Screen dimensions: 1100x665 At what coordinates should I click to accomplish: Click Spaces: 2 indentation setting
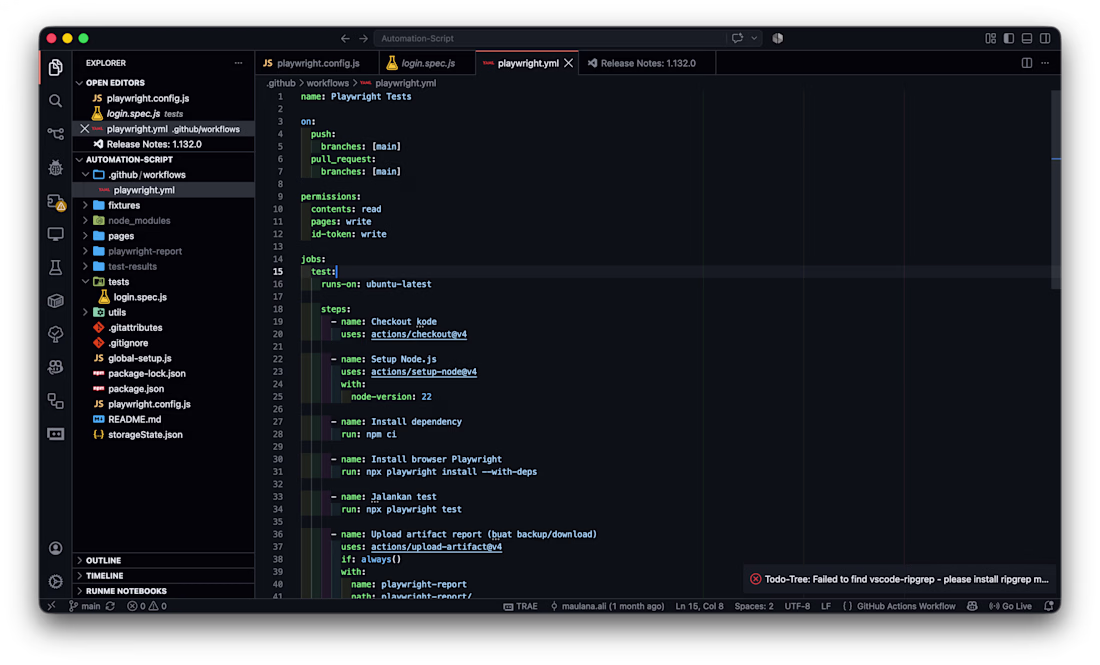coord(754,606)
